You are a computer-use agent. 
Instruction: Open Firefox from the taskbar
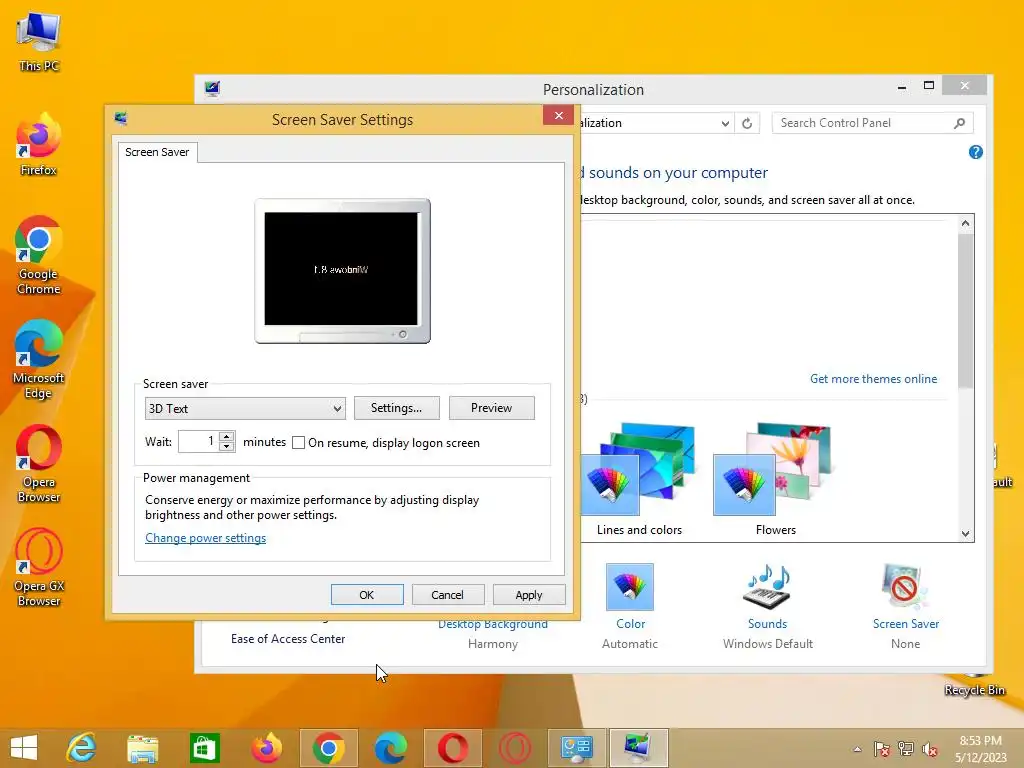tap(266, 748)
